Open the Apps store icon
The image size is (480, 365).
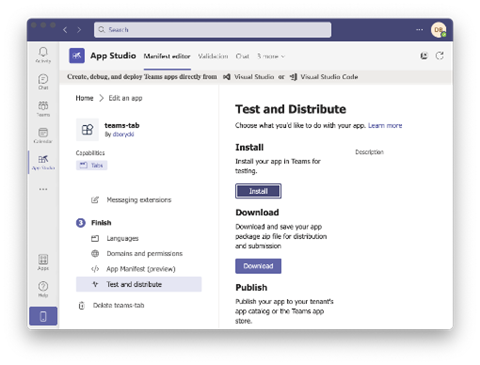(43, 262)
